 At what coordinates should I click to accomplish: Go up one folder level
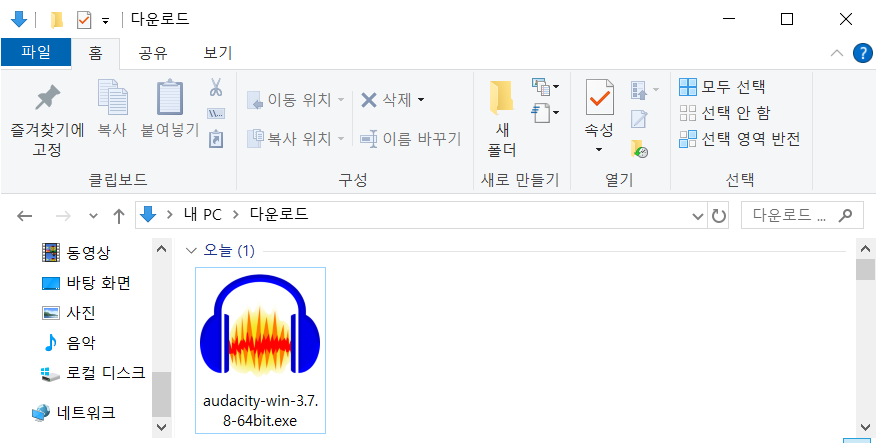tap(119, 216)
